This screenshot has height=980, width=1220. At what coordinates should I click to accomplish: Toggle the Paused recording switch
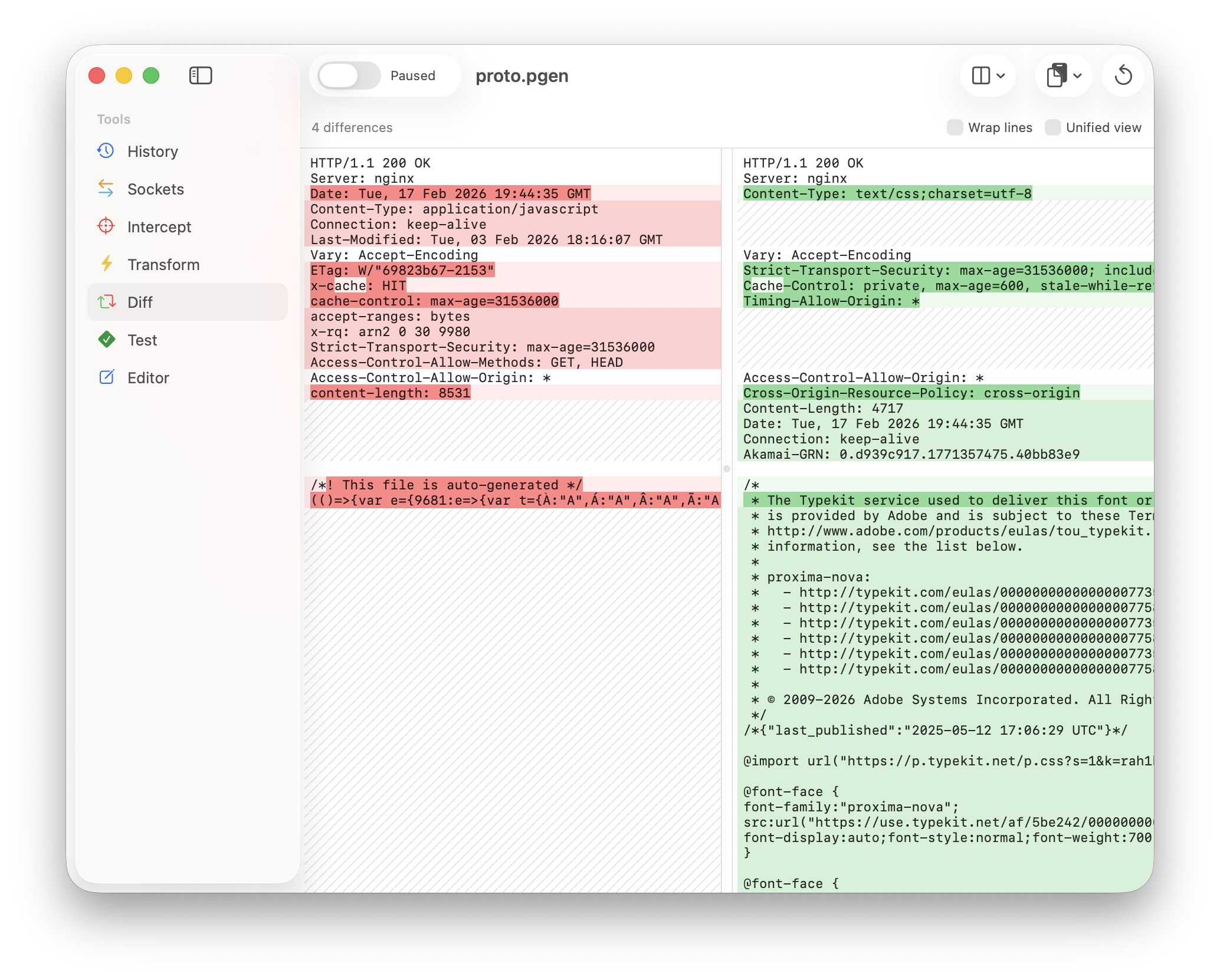[349, 75]
